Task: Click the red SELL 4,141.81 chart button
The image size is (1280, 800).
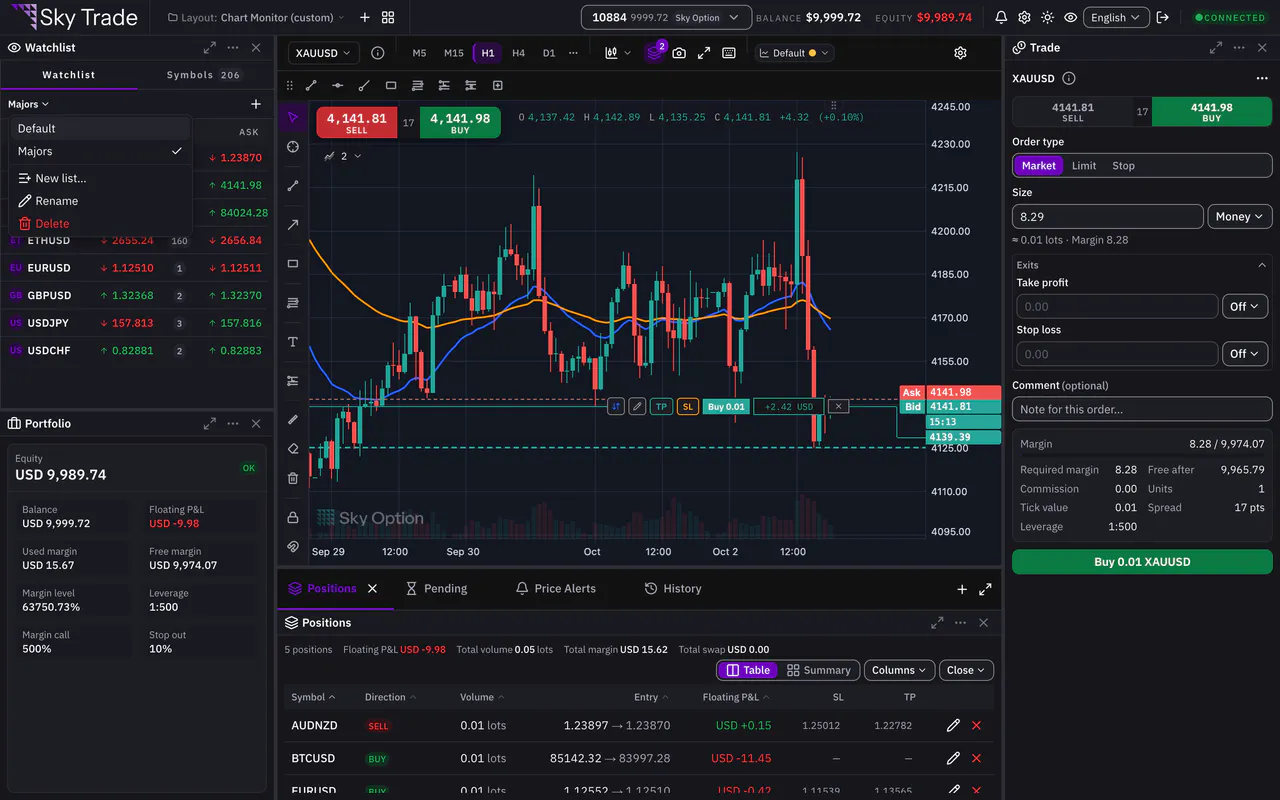Action: (x=357, y=122)
